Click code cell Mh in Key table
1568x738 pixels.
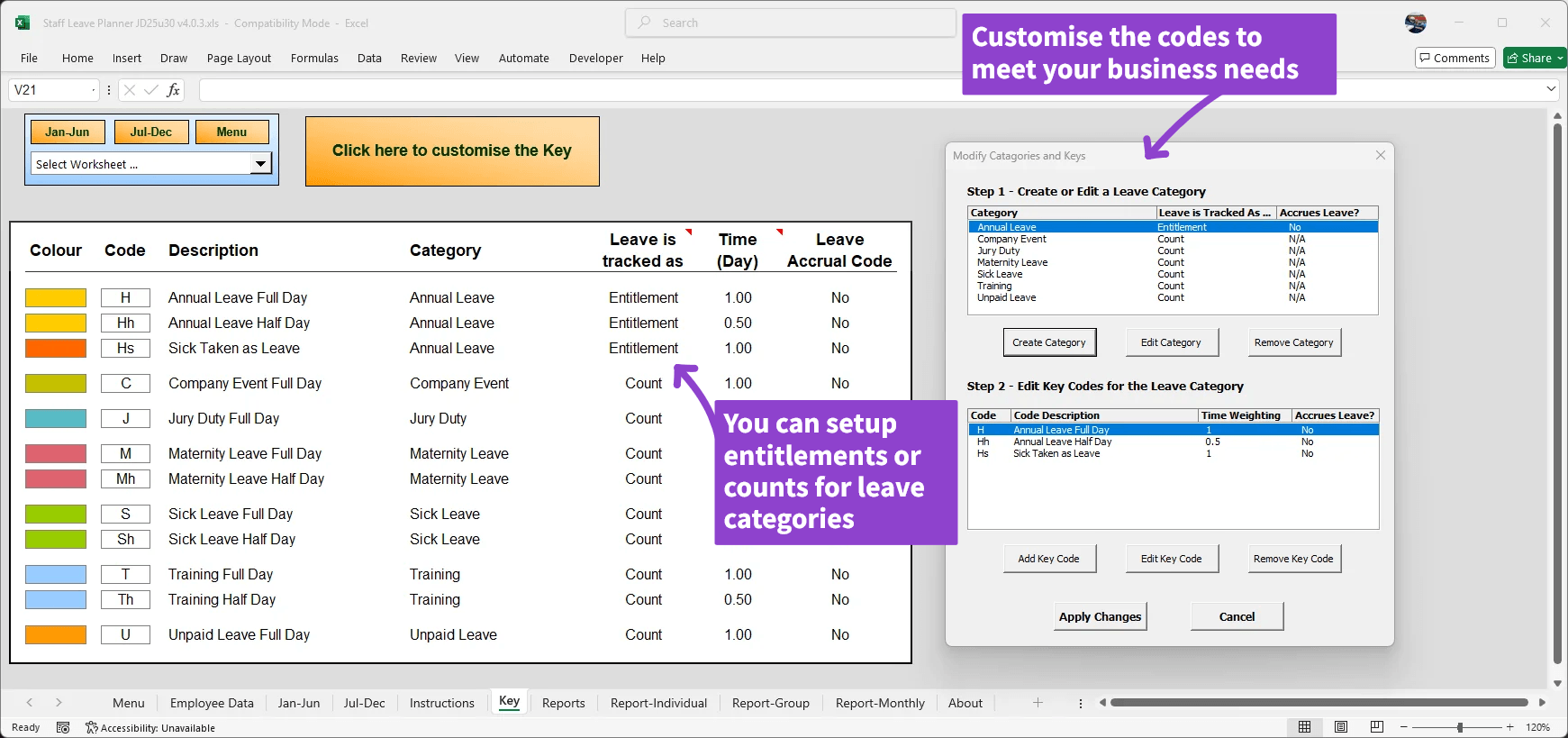coord(126,478)
